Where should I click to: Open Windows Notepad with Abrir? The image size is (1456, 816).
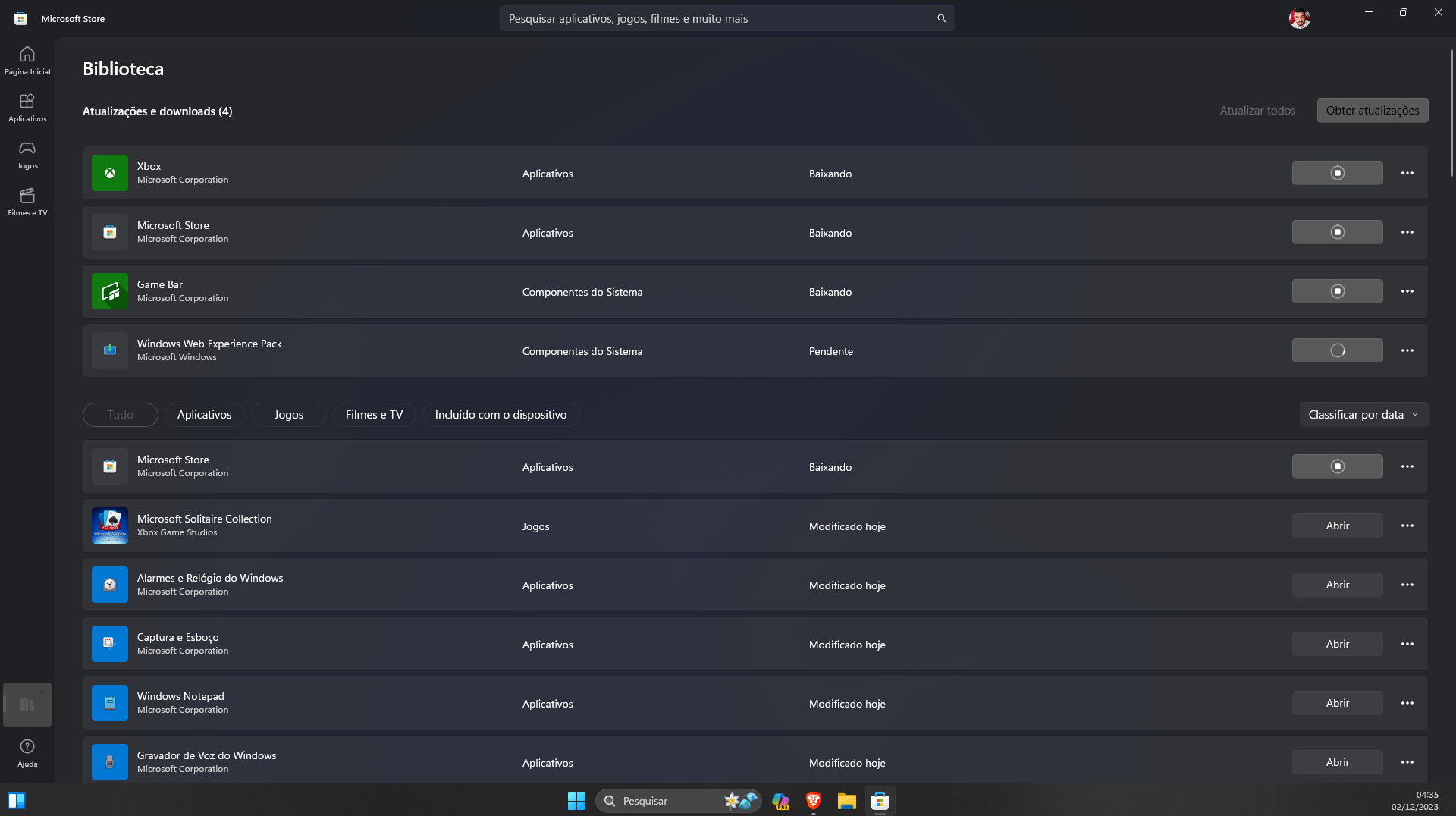point(1337,703)
